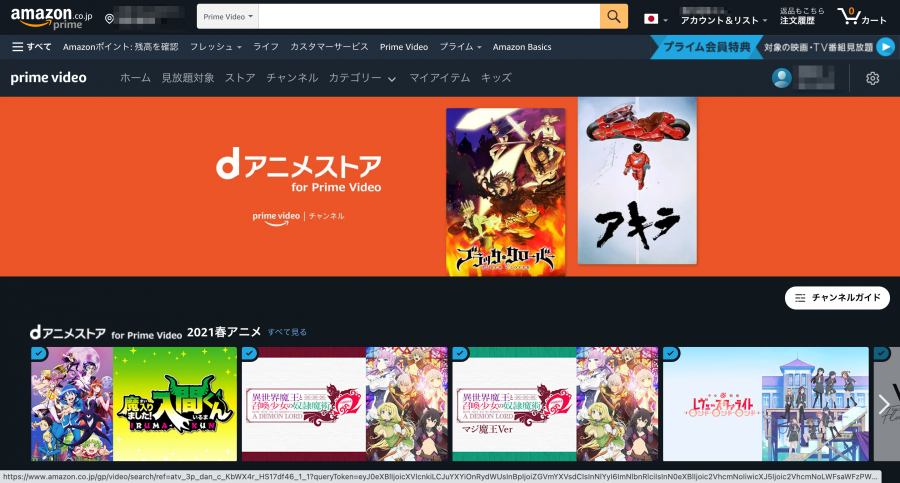The height and width of the screenshot is (483, 900).
Task: Open the shopping cart icon
Action: click(862, 17)
